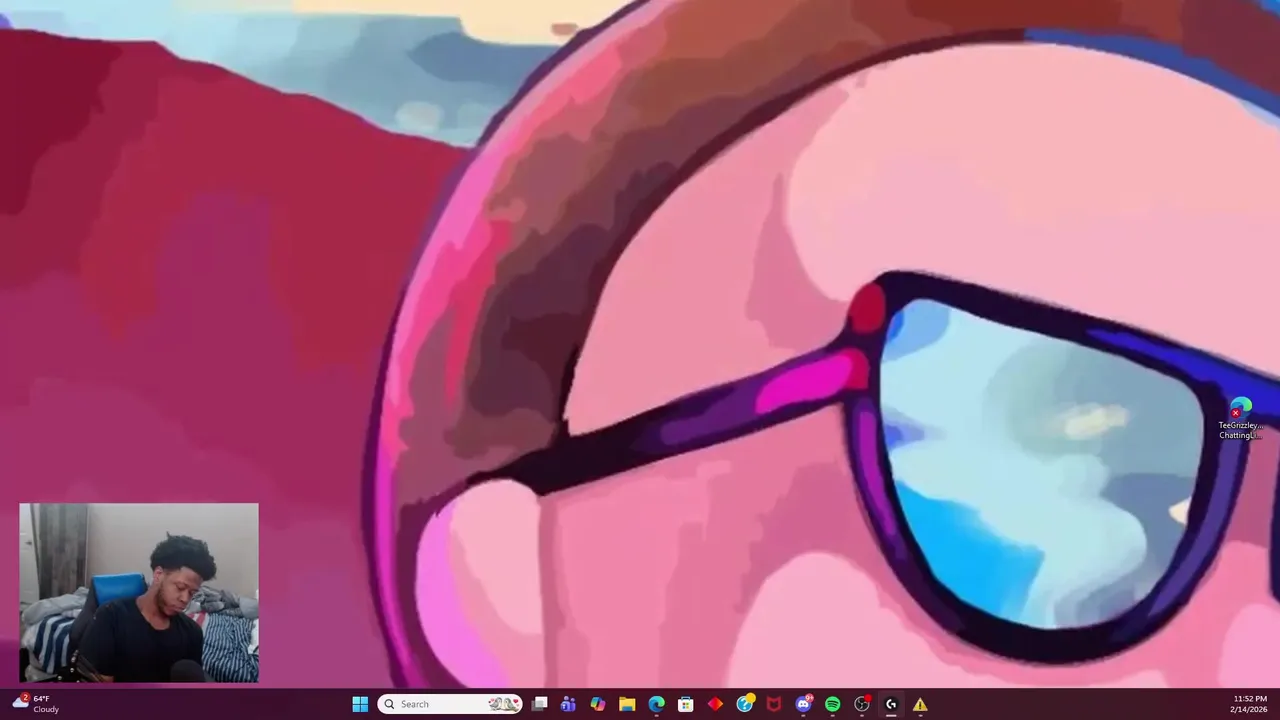Image resolution: width=1280 pixels, height=720 pixels.
Task: Click the yellow warning triangle icon
Action: [x=920, y=704]
